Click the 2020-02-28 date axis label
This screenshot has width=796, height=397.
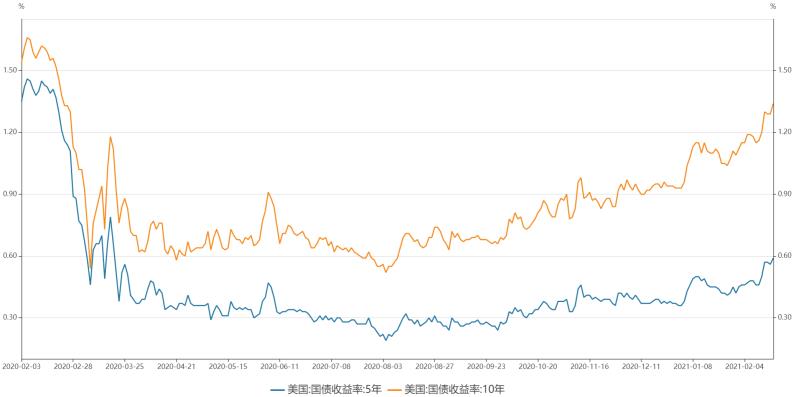[x=73, y=366]
